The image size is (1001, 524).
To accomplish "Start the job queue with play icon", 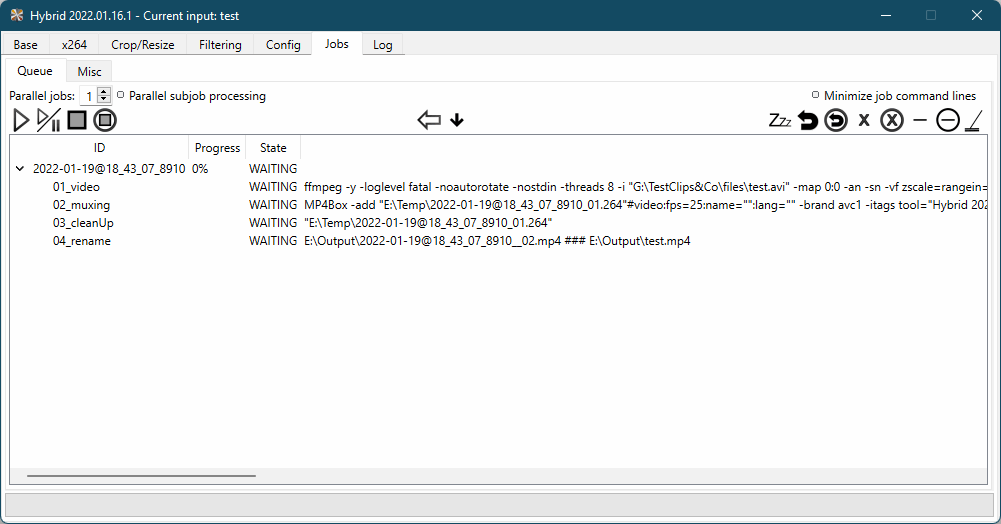I will 21,121.
